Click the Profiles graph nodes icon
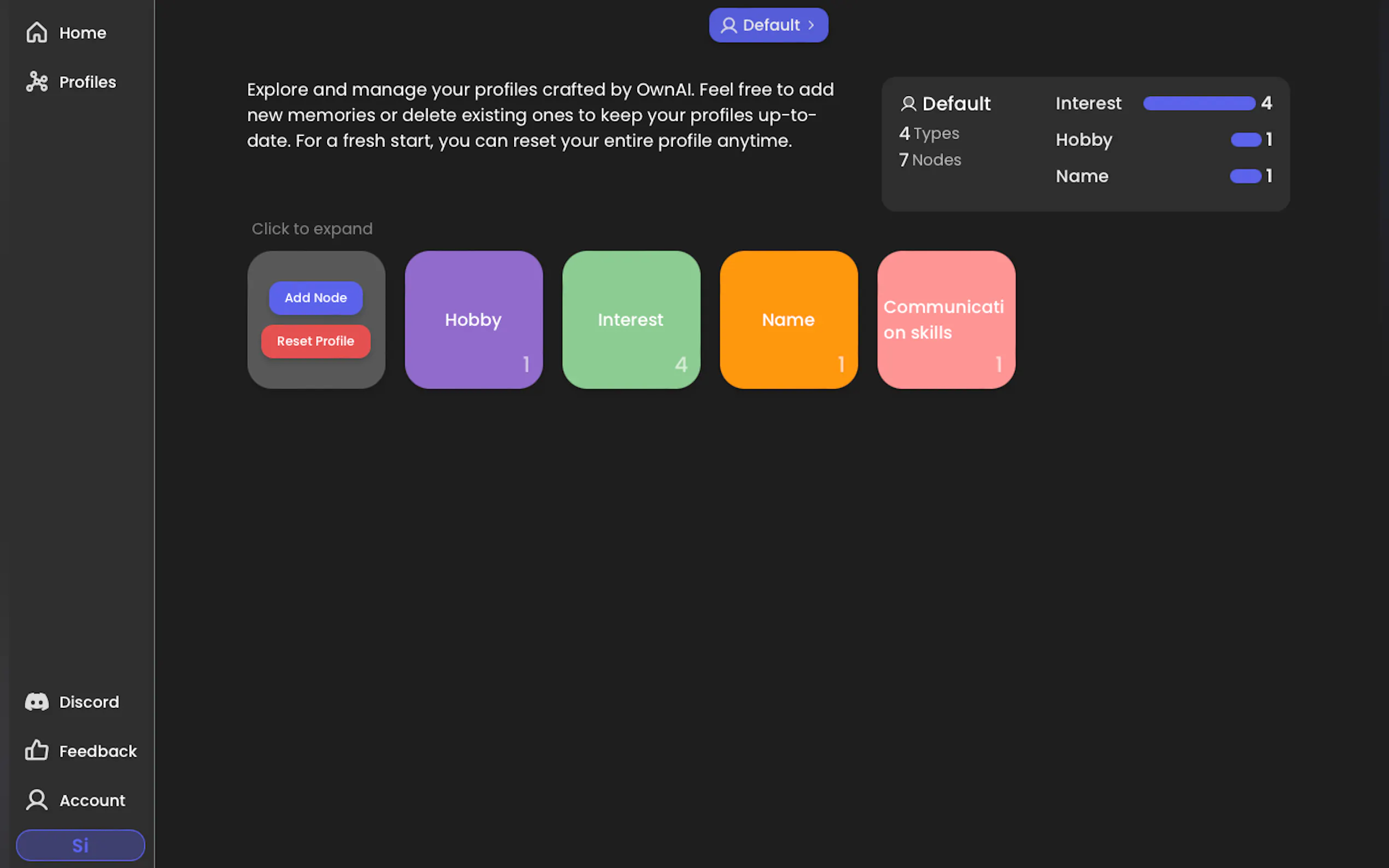Image resolution: width=1389 pixels, height=868 pixels. (x=37, y=81)
